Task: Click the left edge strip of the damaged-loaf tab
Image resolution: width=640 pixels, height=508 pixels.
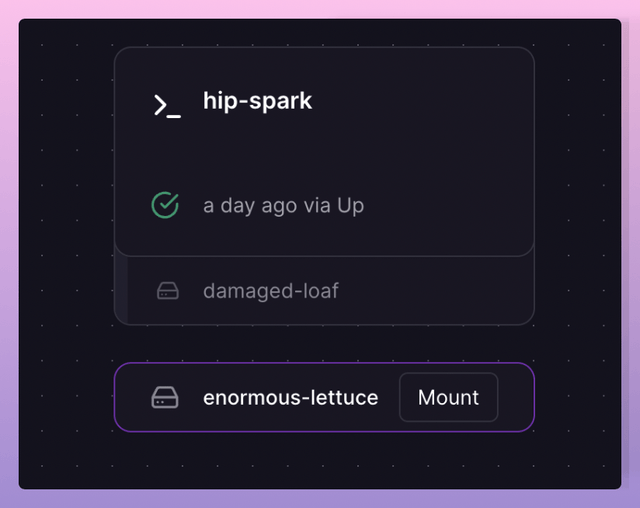Action: (x=121, y=290)
